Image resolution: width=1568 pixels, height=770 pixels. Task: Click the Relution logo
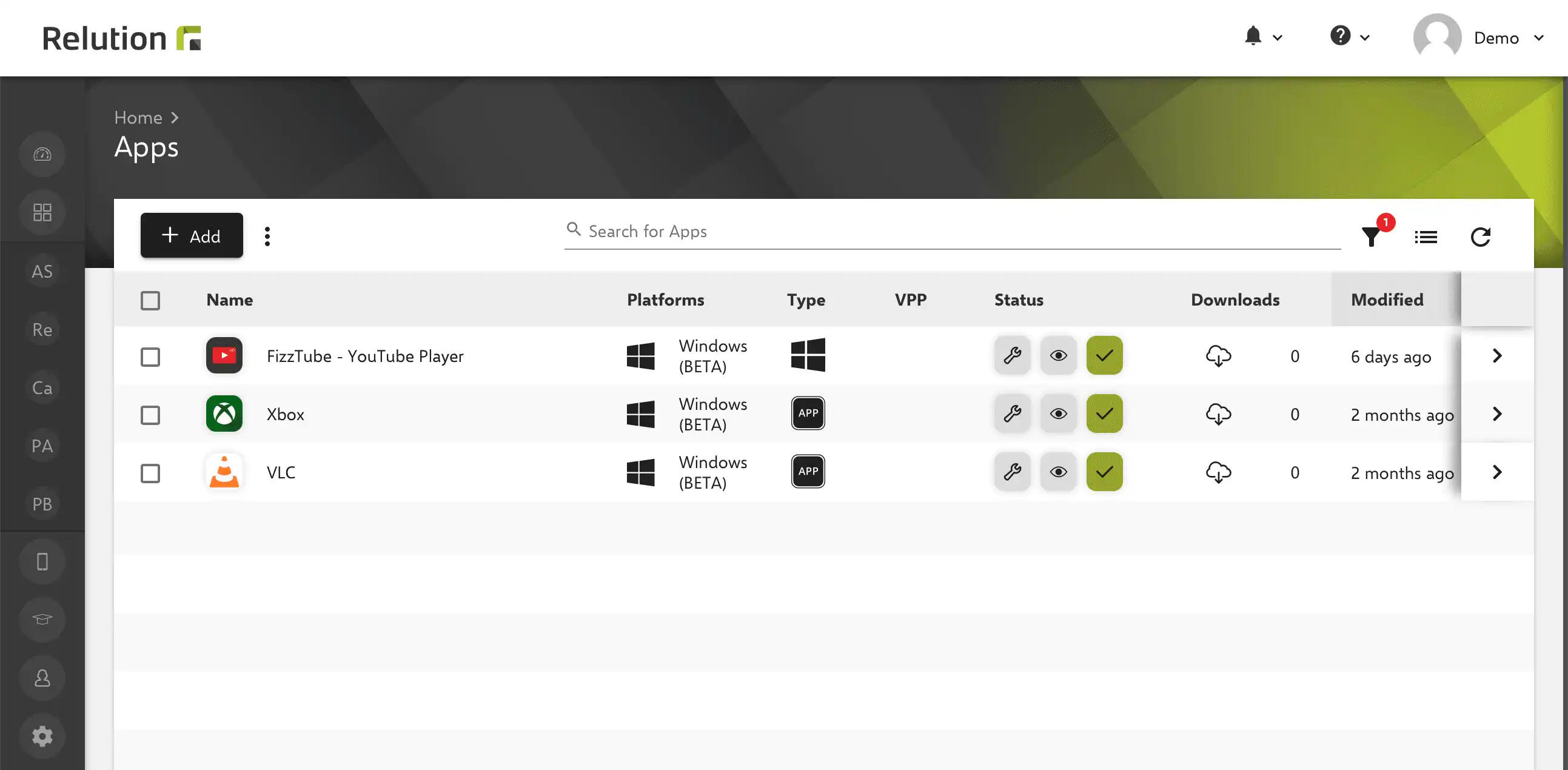[121, 38]
